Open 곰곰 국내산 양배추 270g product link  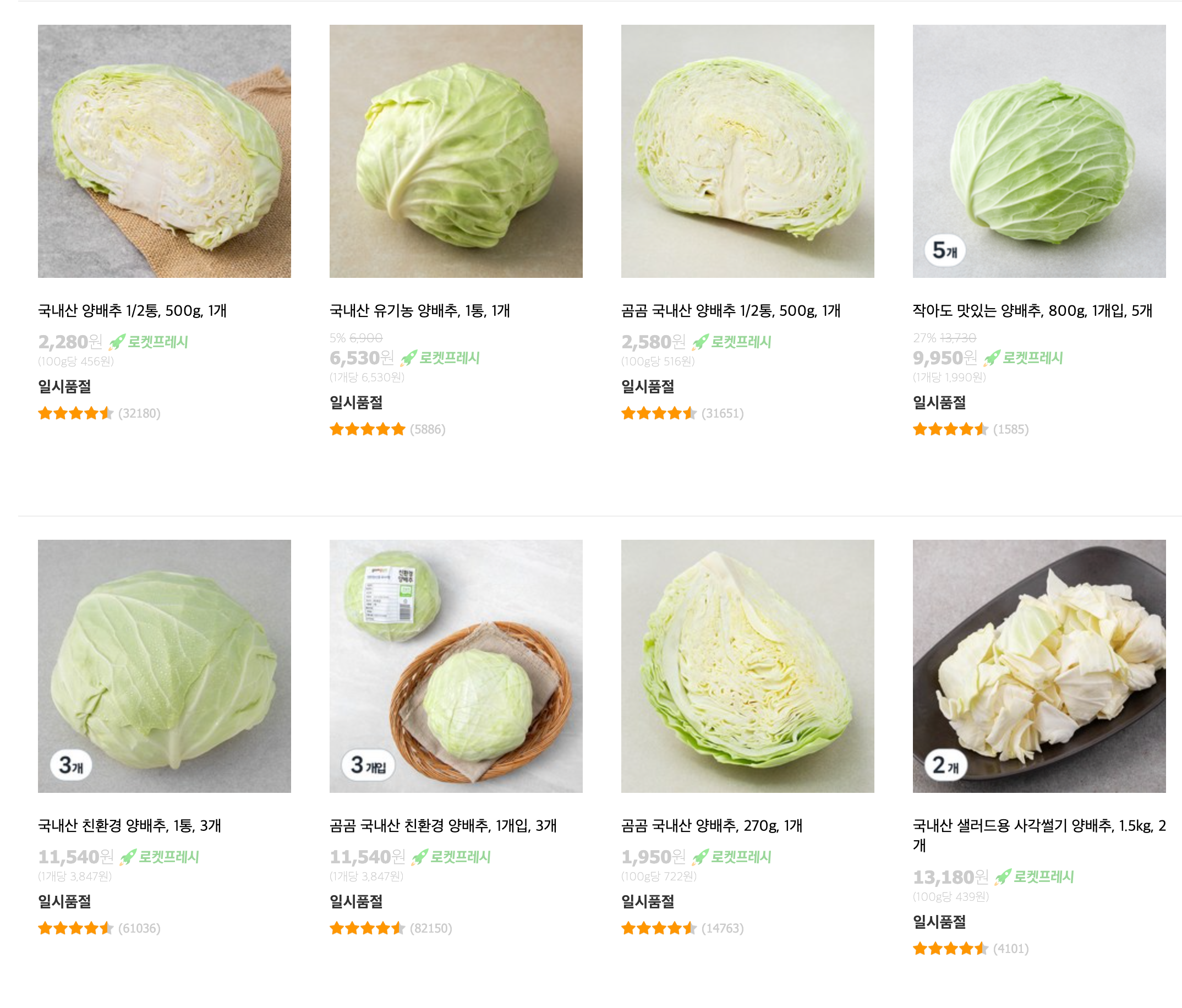[x=712, y=825]
